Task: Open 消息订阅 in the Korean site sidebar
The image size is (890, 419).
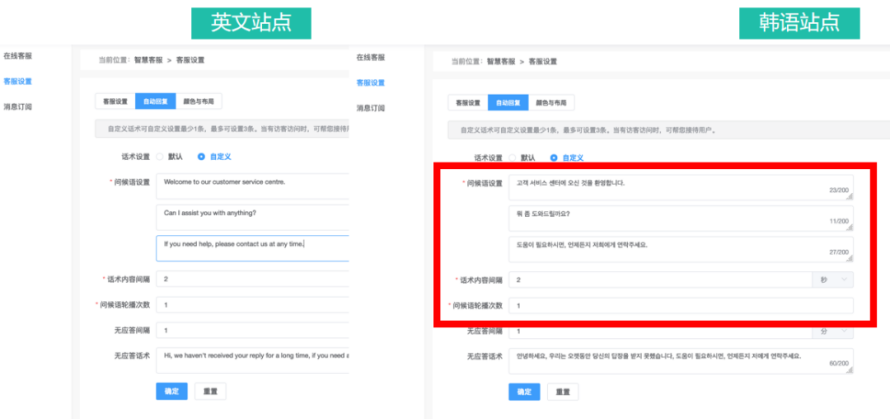Action: (x=371, y=108)
